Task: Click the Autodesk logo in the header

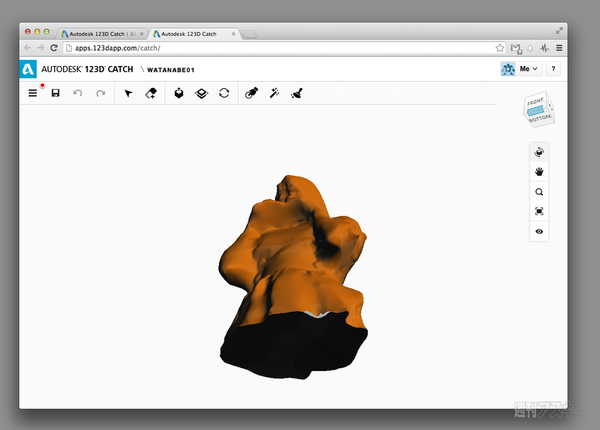Action: coord(28,69)
